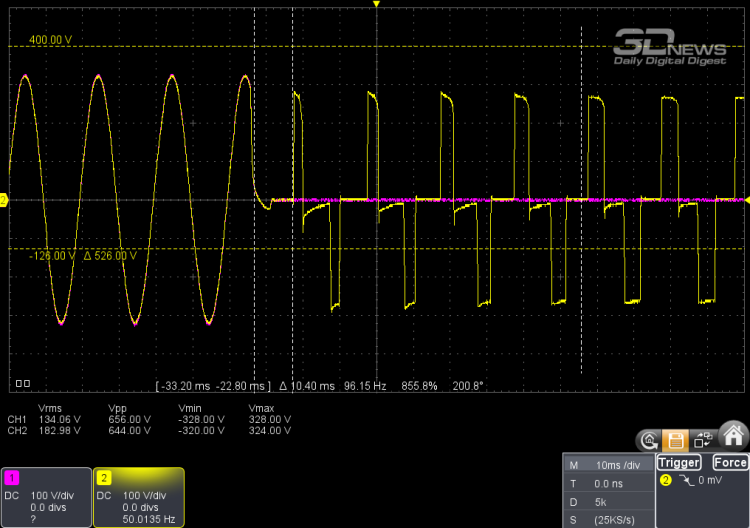The width and height of the screenshot is (750, 528).
Task: Click the window switch icon beside save
Action: click(x=703, y=440)
